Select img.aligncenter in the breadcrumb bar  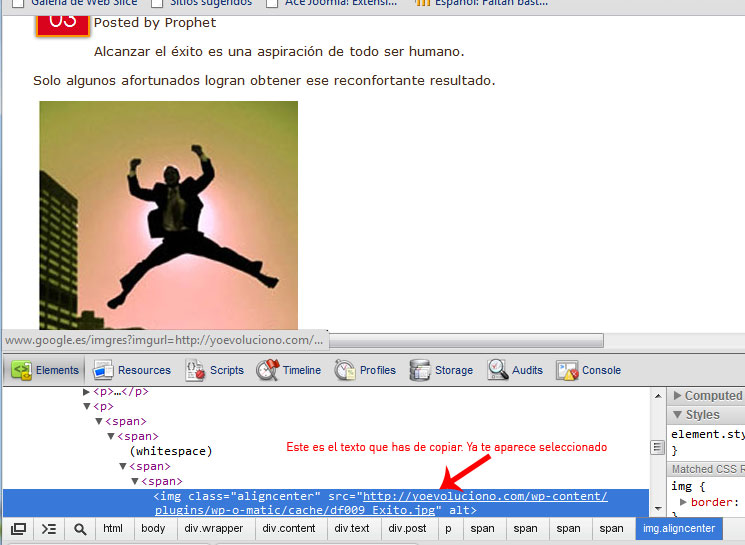point(679,528)
